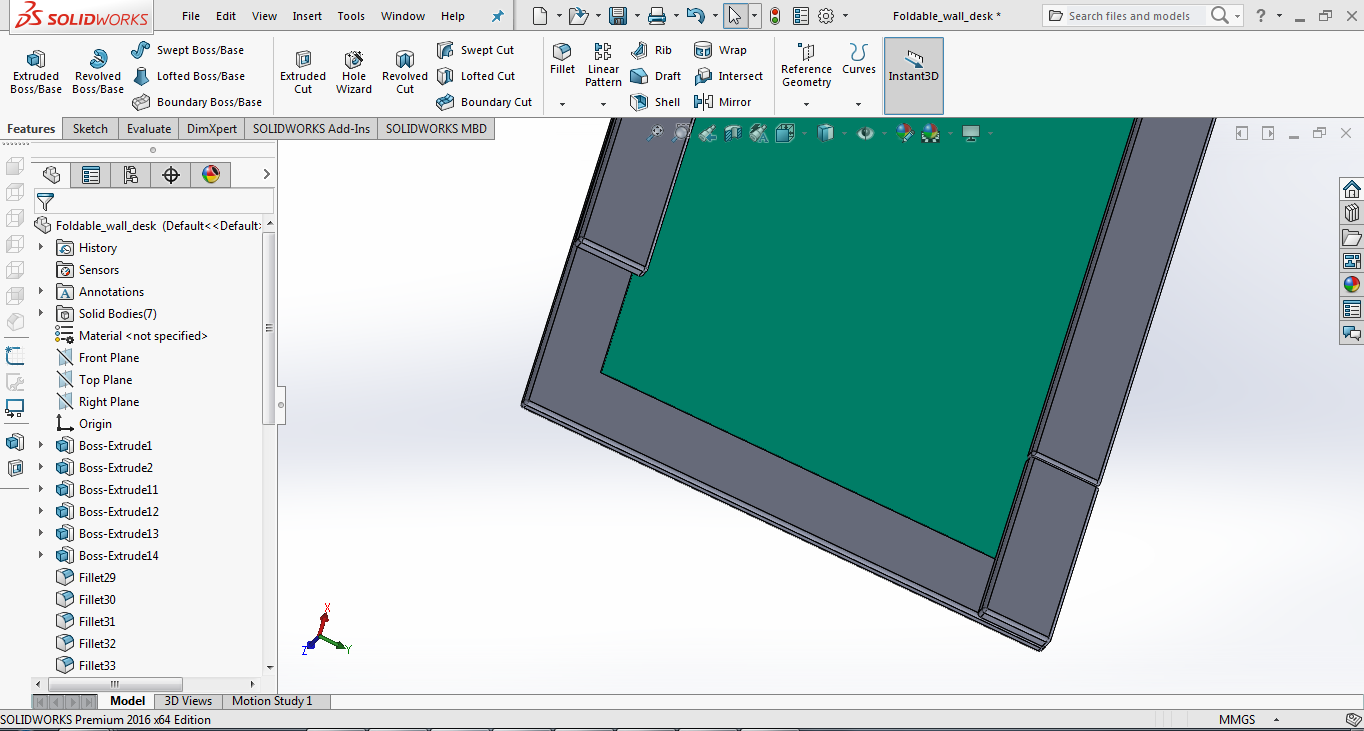Open the MMGS unit system dropdown
The width and height of the screenshot is (1364, 731).
1275,720
